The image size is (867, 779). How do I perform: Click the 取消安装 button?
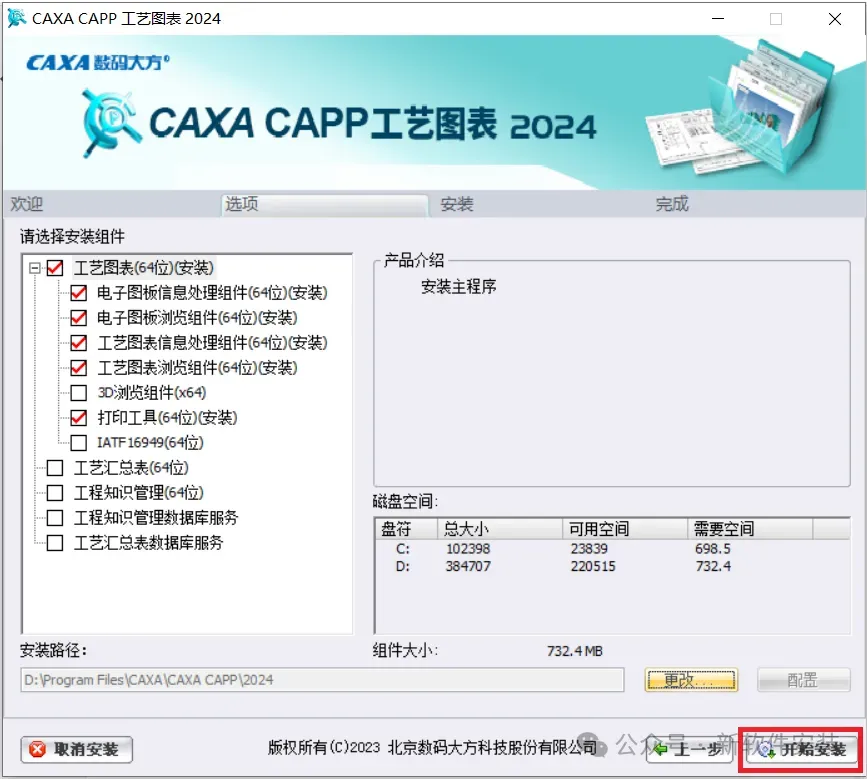[x=77, y=749]
